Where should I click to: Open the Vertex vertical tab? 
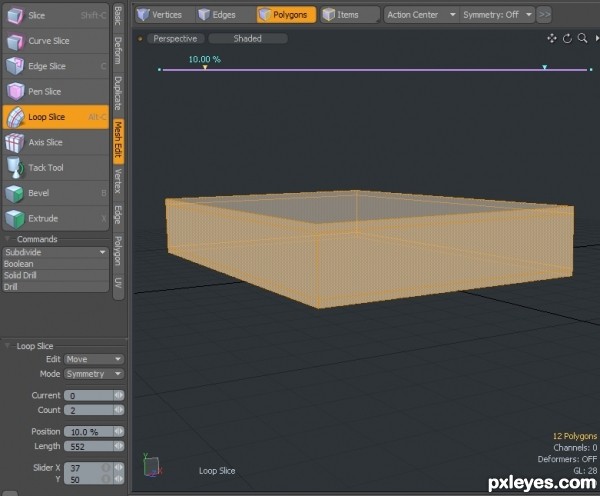tap(118, 181)
